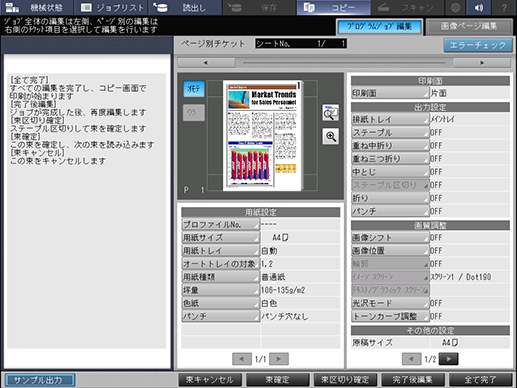This screenshot has height=388, width=517.
Task: Click the speaker sound icon in top bar
Action: point(479,7)
